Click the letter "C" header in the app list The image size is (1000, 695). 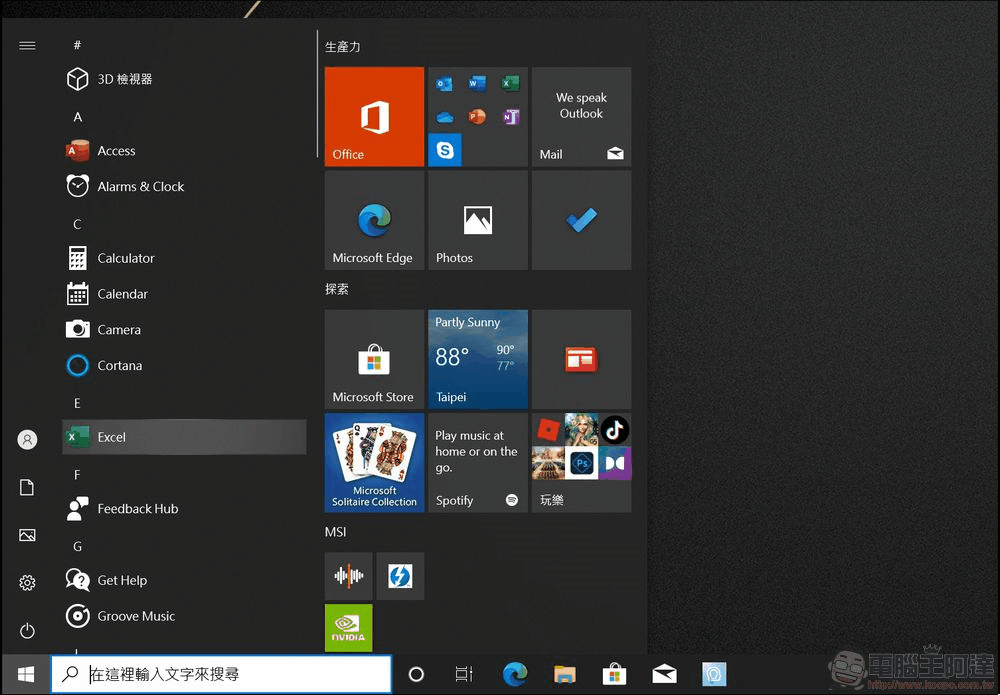77,224
